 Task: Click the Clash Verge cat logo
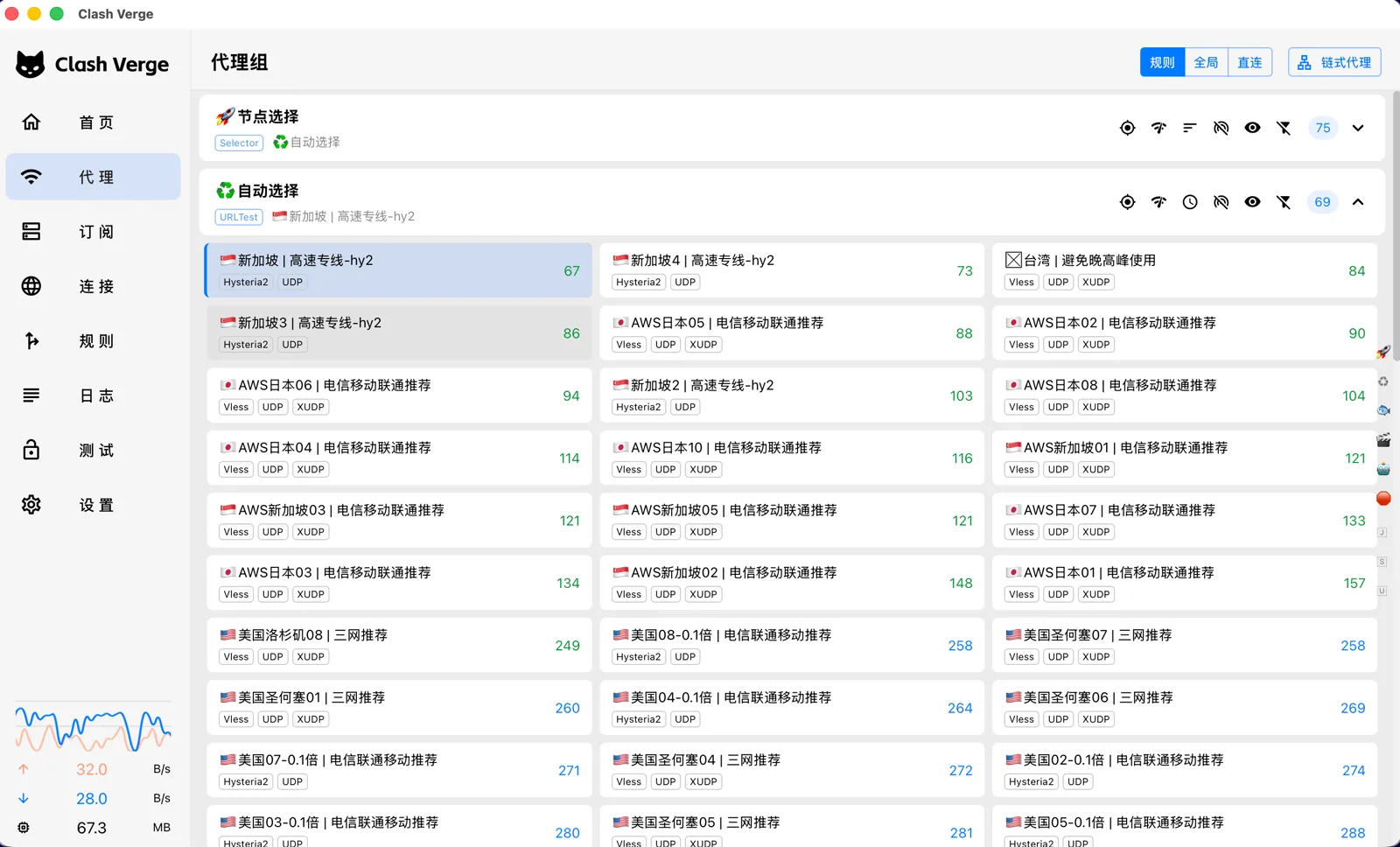(31, 64)
